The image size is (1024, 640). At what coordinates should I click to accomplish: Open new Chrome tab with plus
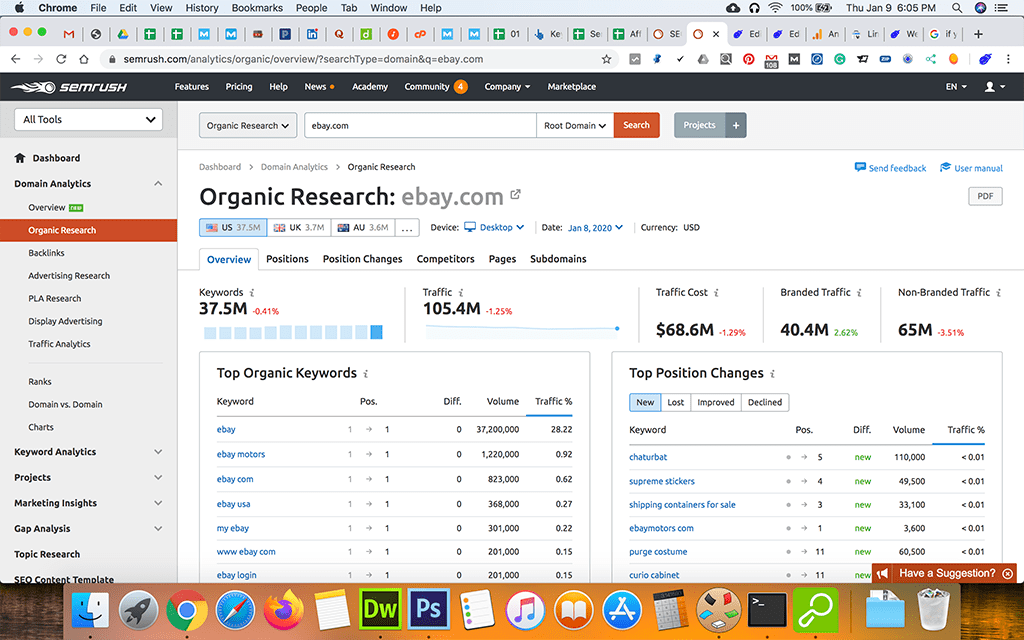[978, 34]
